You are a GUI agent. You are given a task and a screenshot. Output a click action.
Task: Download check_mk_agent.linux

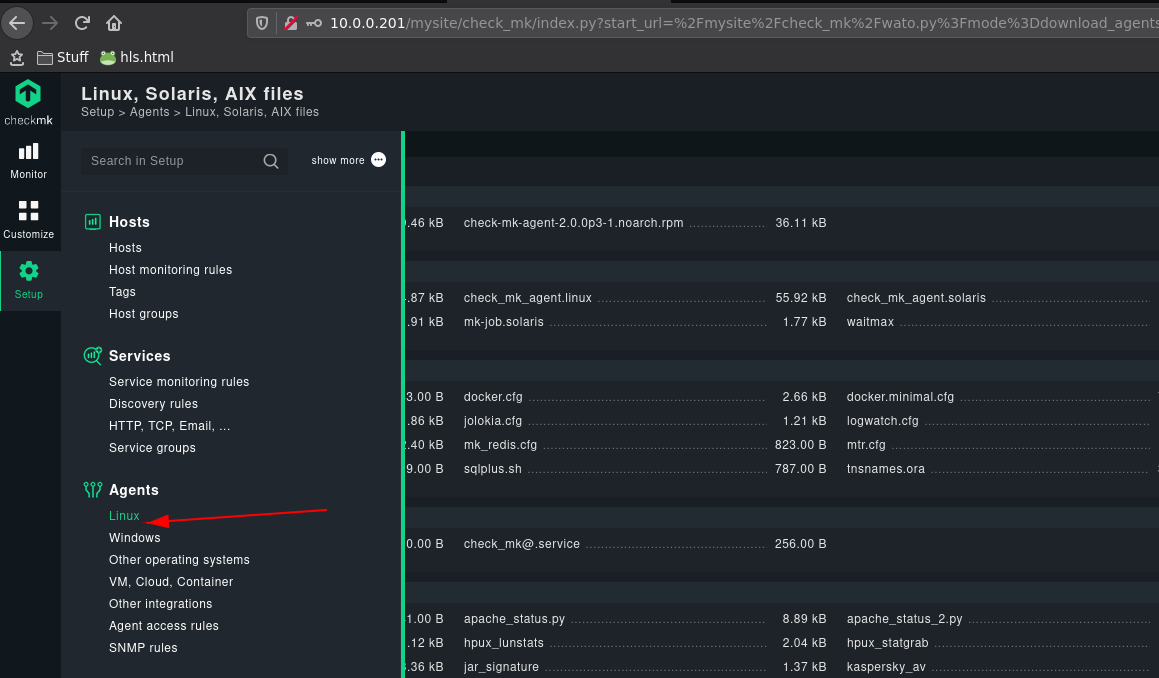(x=528, y=298)
